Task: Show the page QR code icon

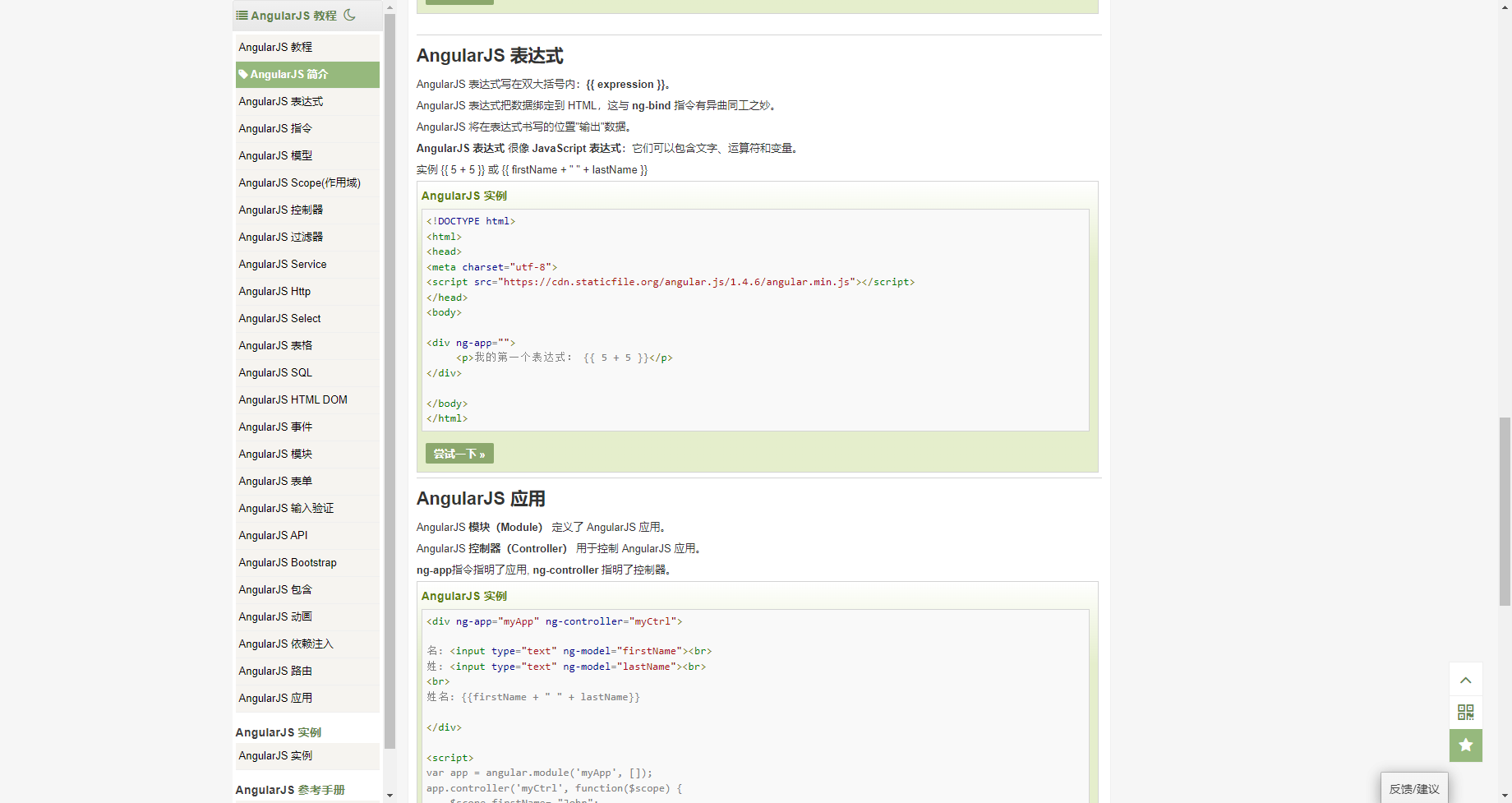Action: (1466, 712)
